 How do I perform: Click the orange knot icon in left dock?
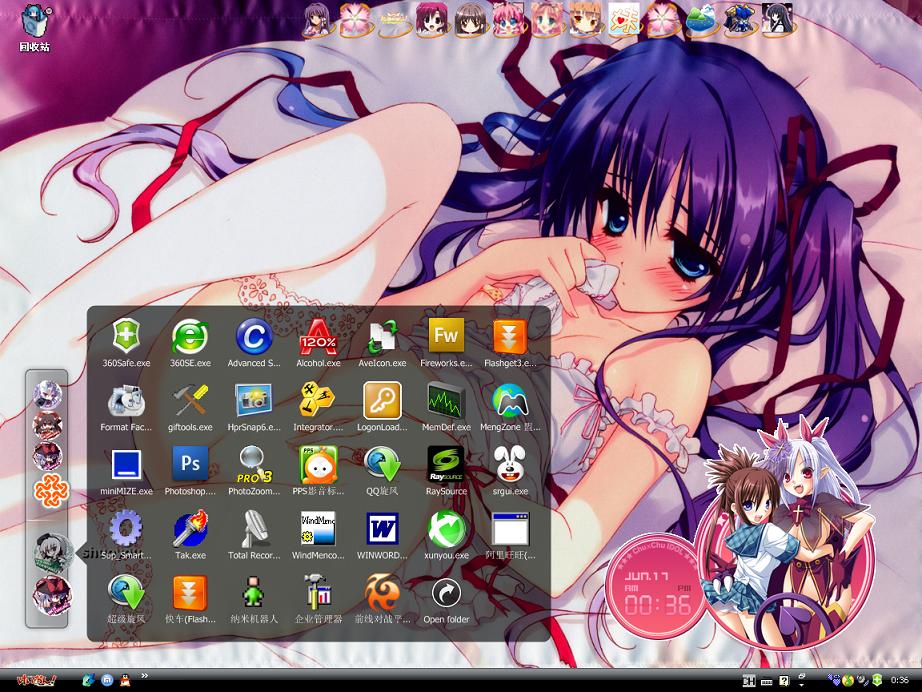[x=51, y=492]
